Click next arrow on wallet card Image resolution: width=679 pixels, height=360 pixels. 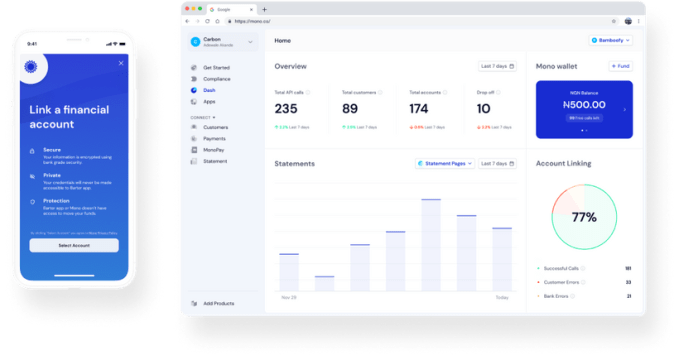pos(624,110)
